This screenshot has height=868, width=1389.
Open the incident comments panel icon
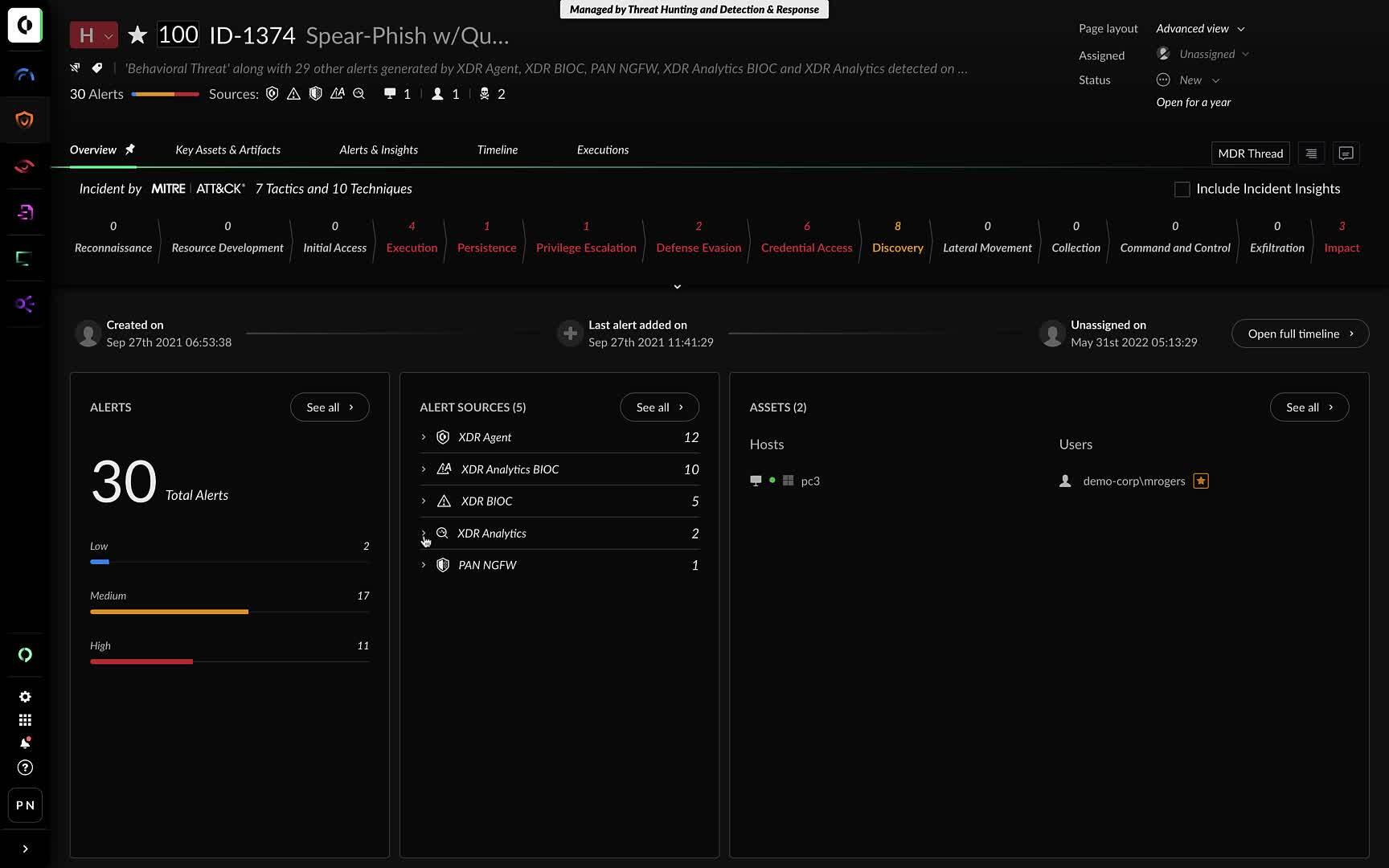(x=1346, y=154)
